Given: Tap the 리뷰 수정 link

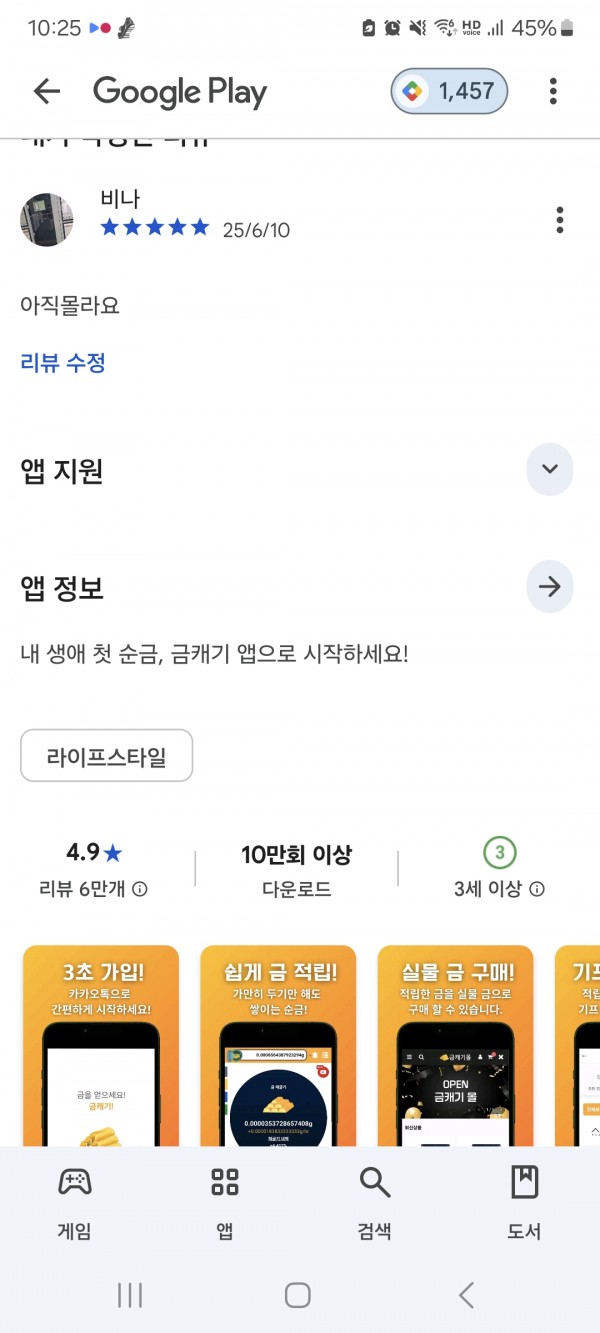Looking at the screenshot, I should pyautogui.click(x=63, y=362).
